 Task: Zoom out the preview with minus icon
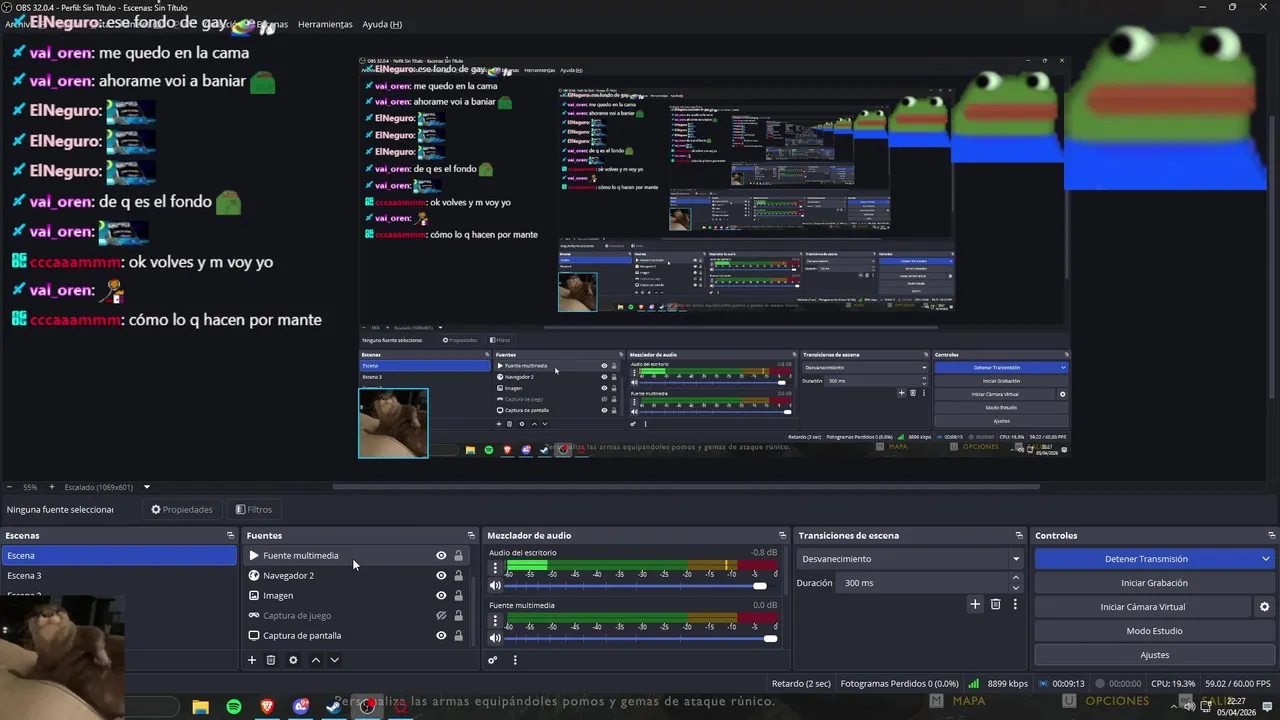(x=9, y=487)
